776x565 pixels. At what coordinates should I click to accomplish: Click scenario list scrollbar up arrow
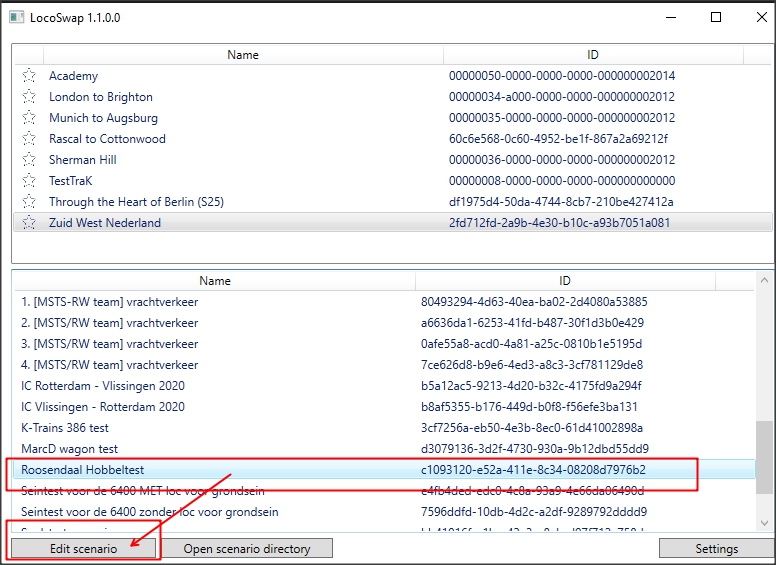(765, 282)
